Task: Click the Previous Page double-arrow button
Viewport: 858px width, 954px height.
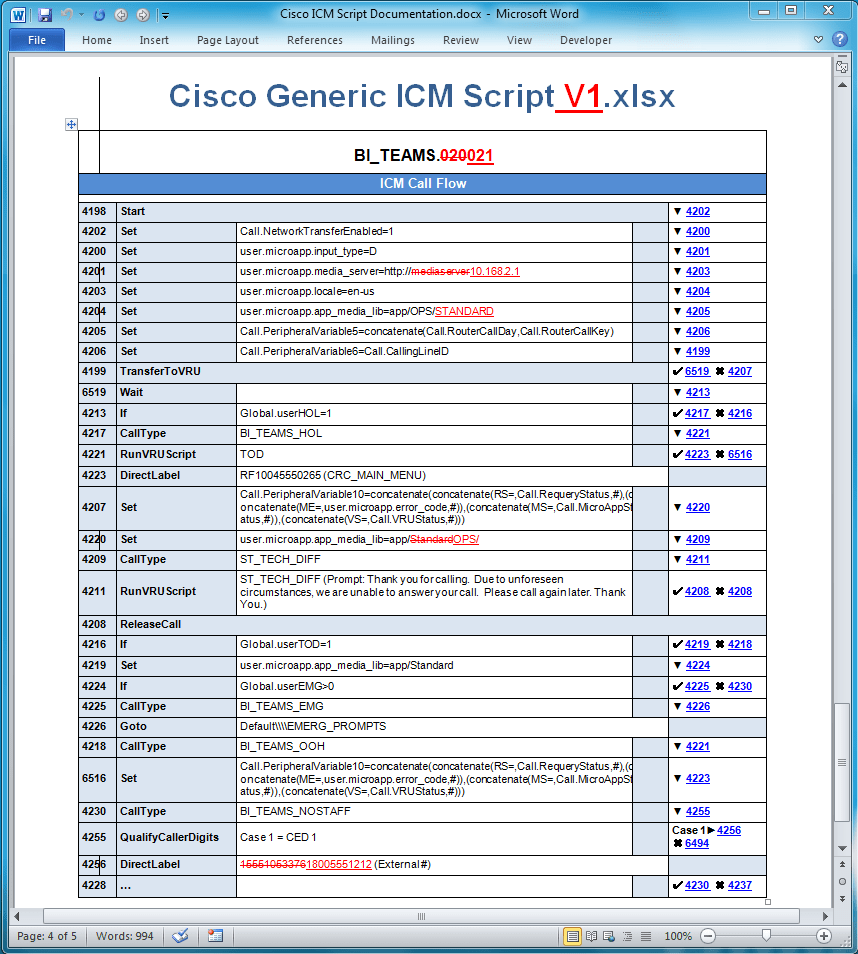Action: click(x=842, y=864)
